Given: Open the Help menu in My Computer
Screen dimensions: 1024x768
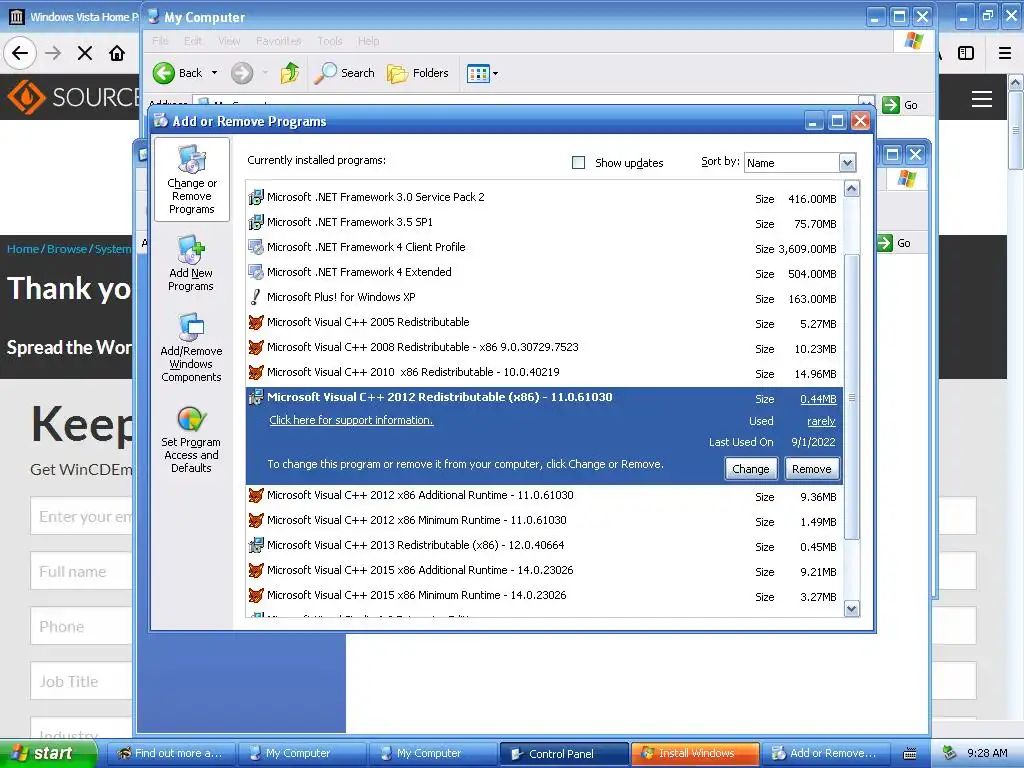Looking at the screenshot, I should pos(368,41).
